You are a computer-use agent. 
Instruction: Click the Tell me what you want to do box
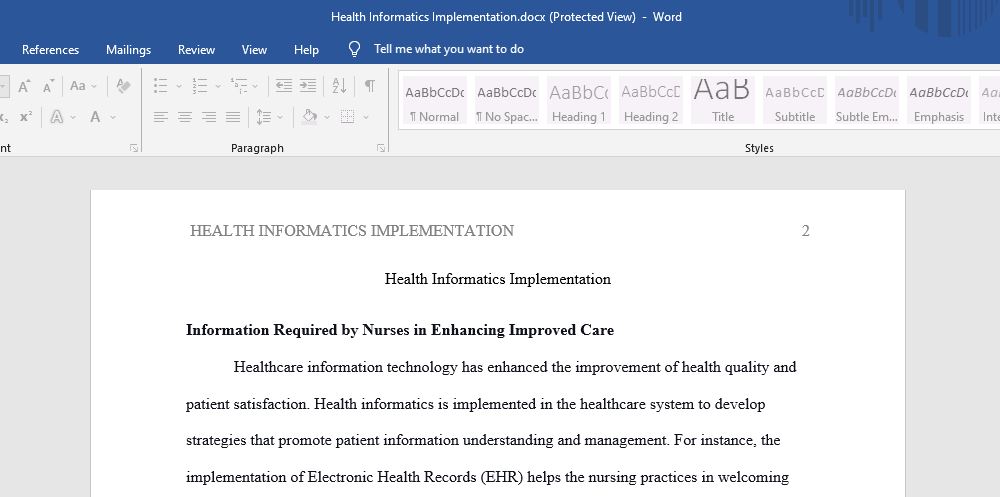pyautogui.click(x=449, y=49)
